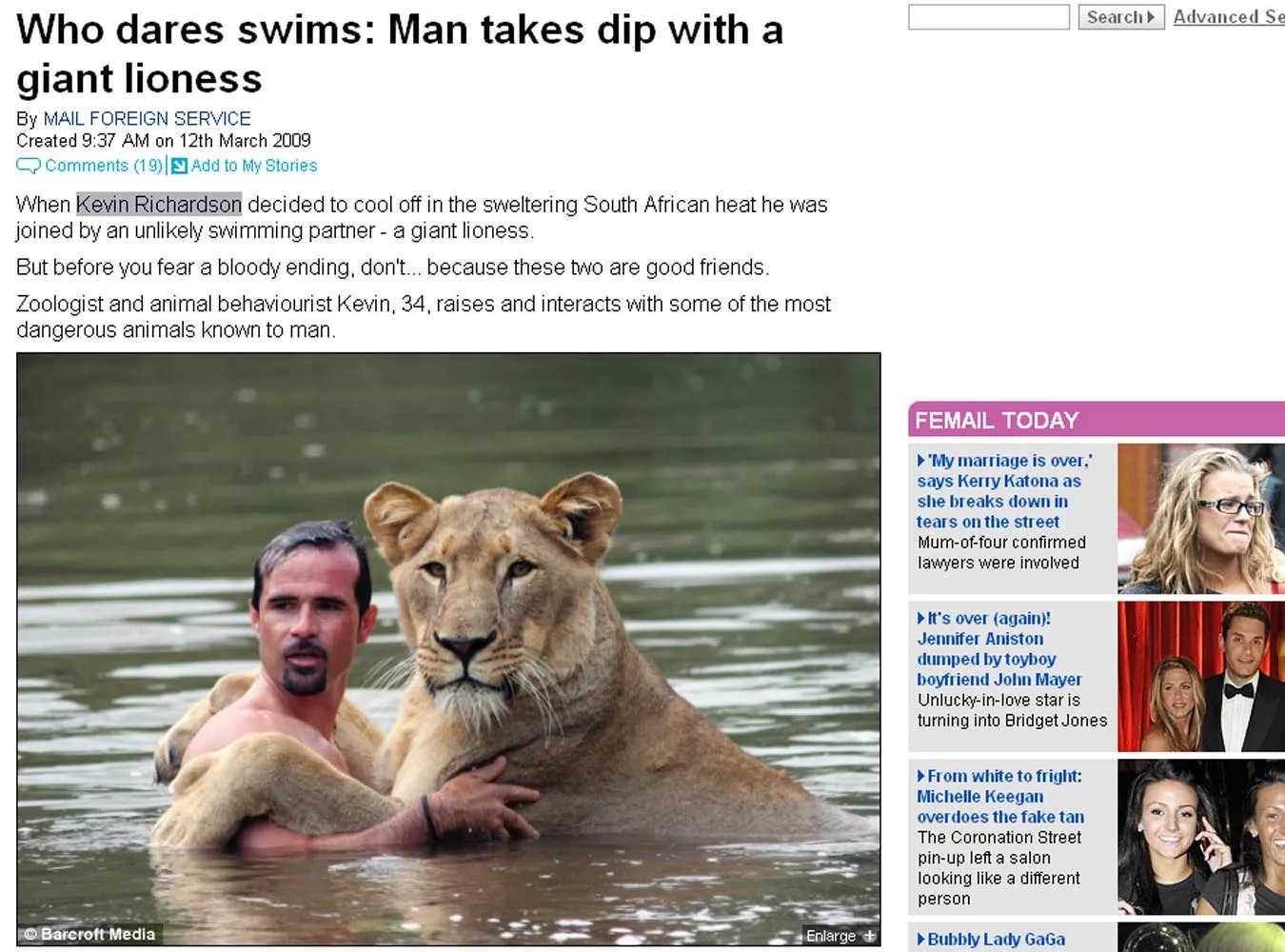Open the Jennifer Aniston and John Mayer thumbnail
1285x952 pixels.
click(1201, 677)
